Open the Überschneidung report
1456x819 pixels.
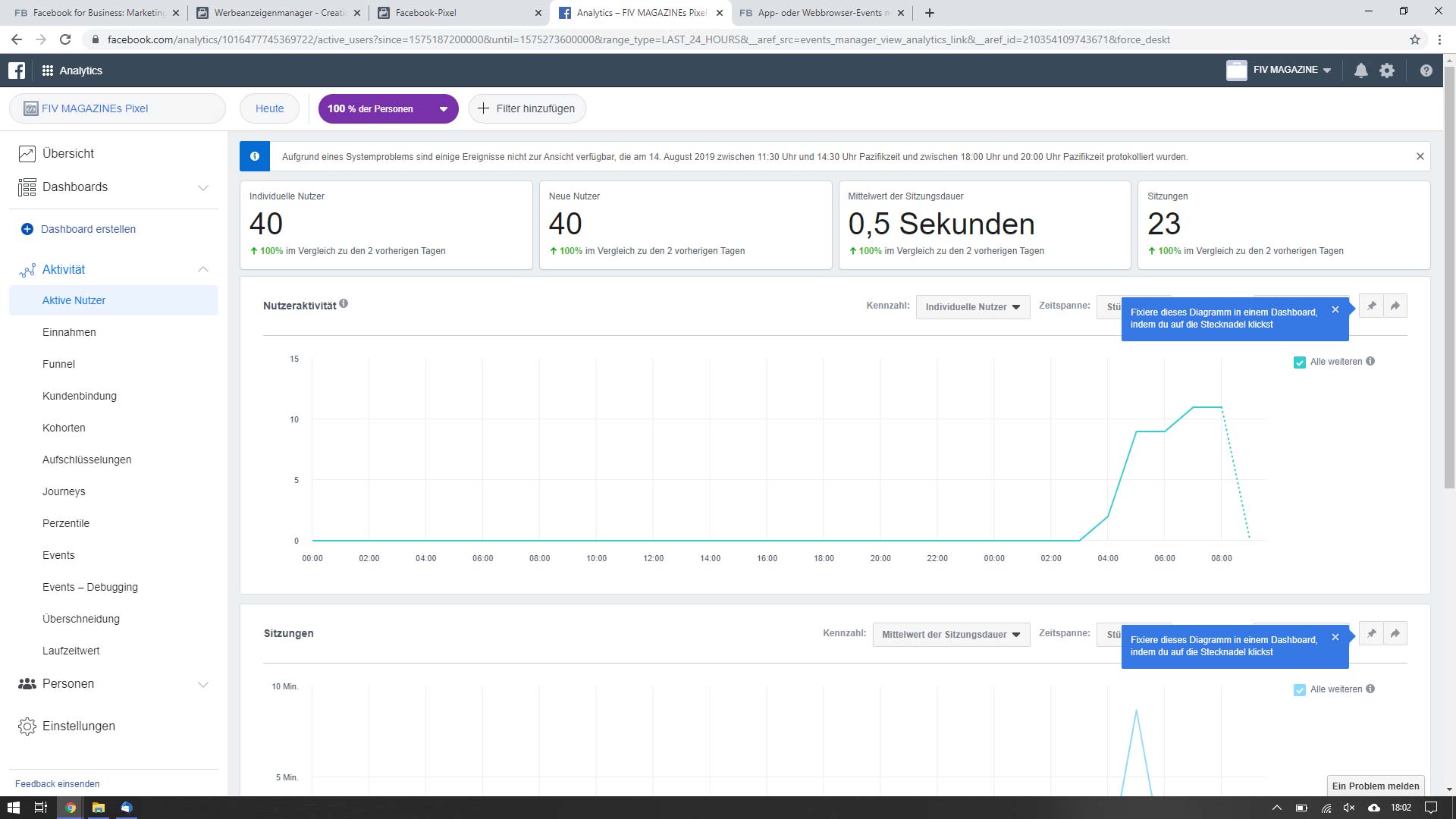click(81, 619)
